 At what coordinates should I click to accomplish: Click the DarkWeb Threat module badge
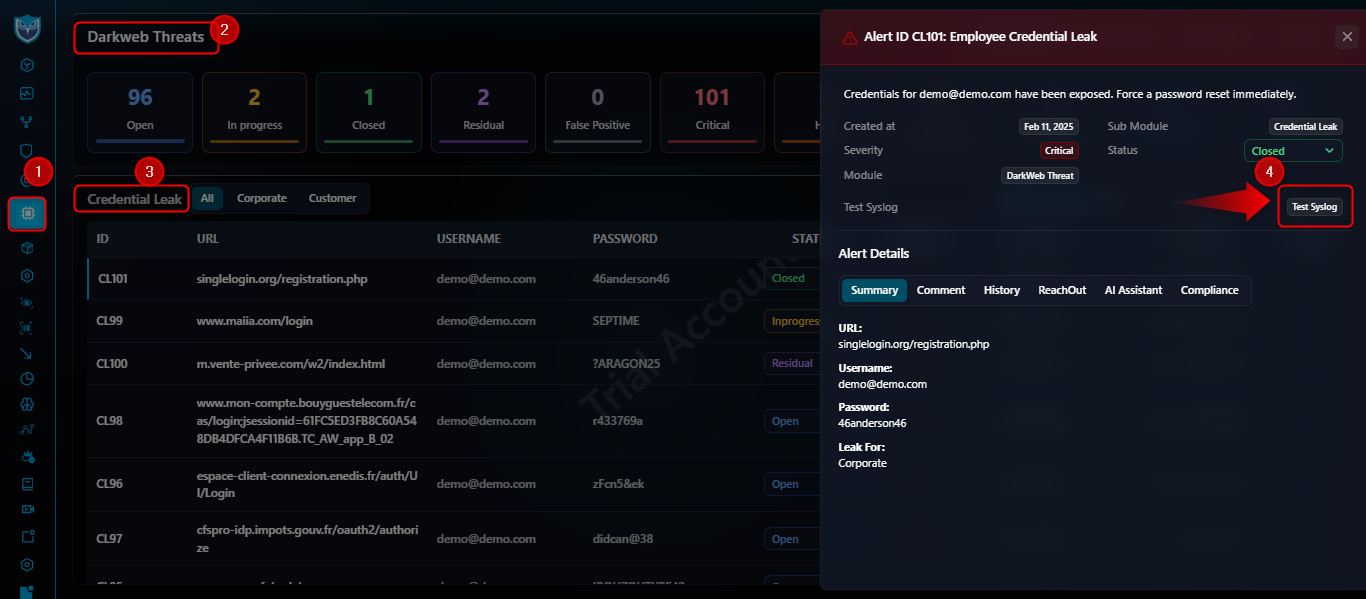1040,175
